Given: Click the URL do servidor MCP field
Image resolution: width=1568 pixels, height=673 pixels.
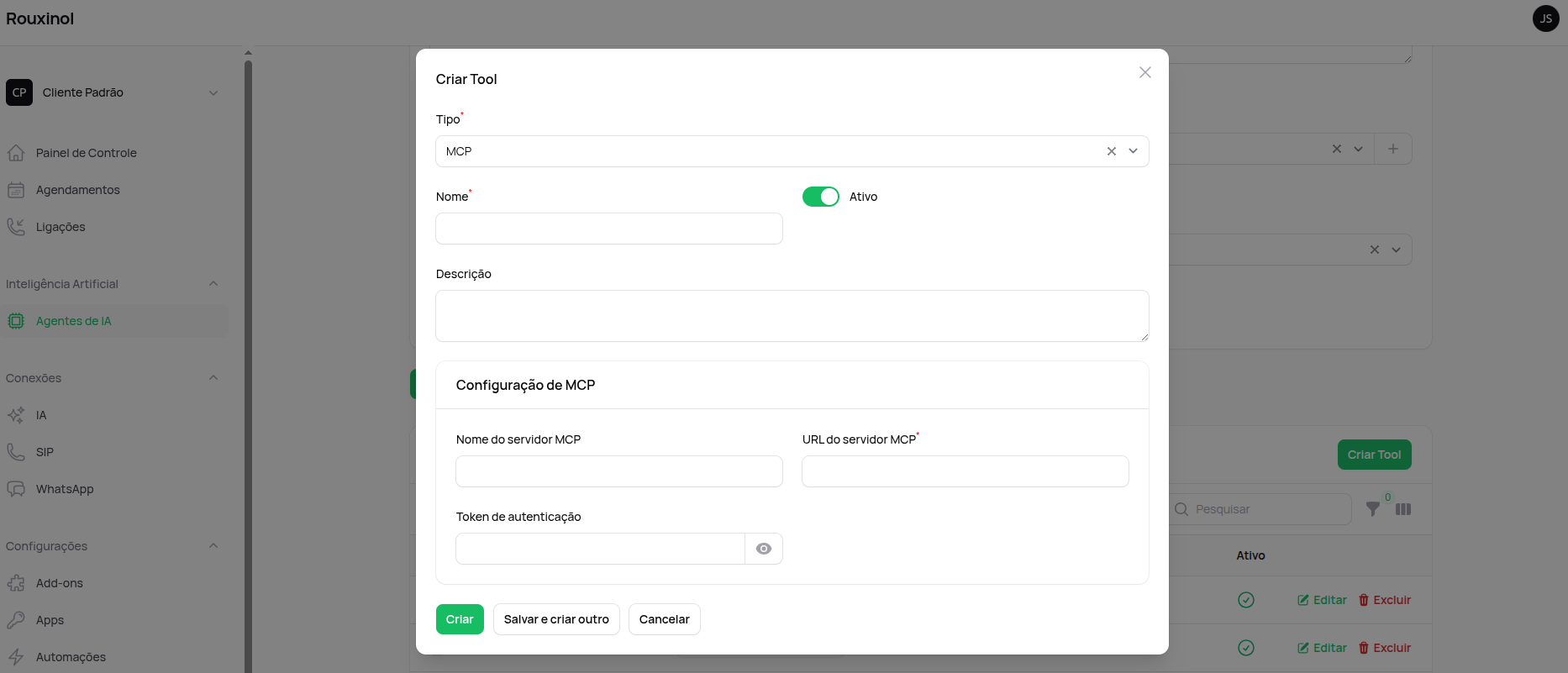Looking at the screenshot, I should coord(966,471).
